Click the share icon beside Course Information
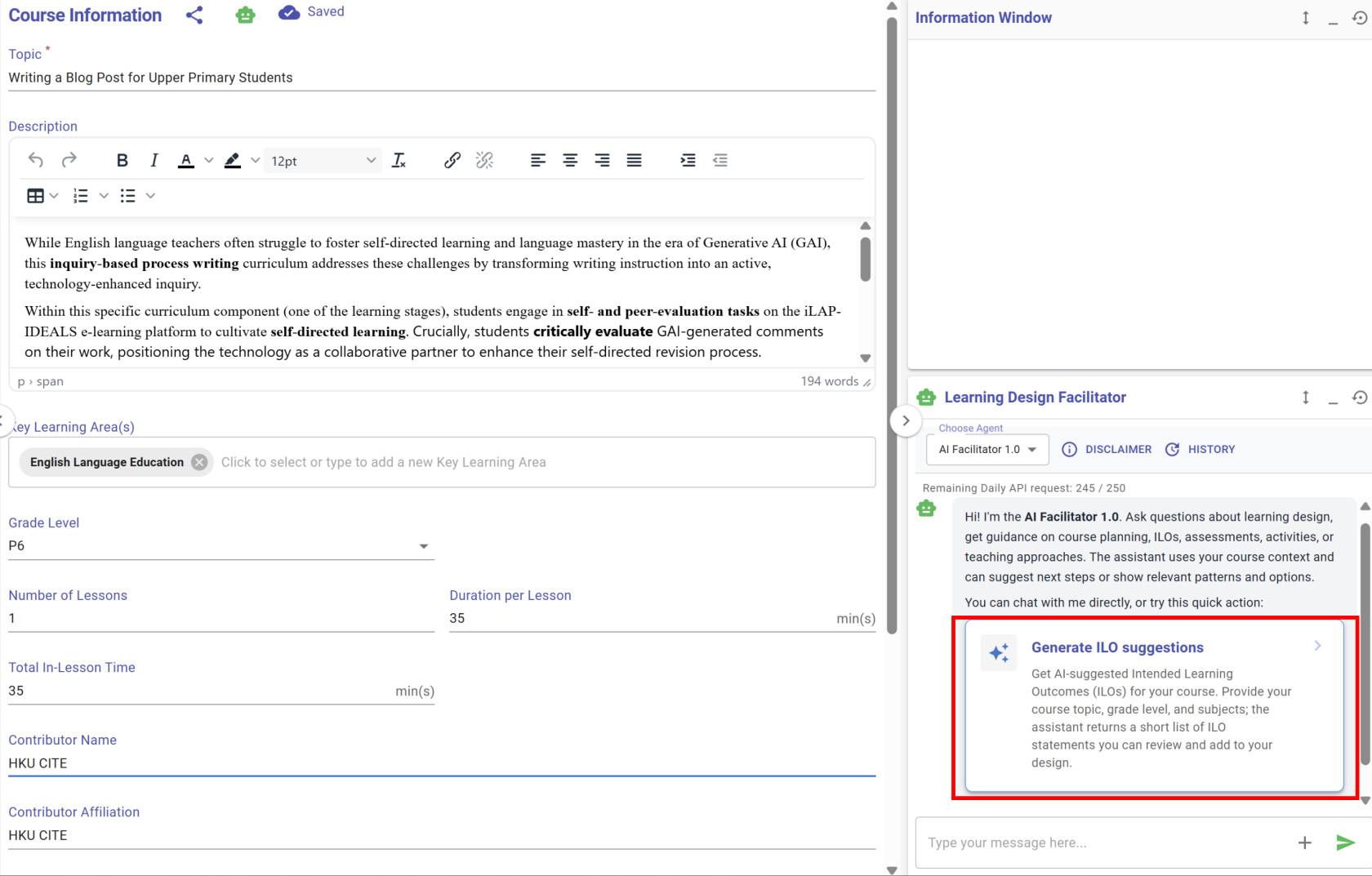Viewport: 1372px width, 876px height. 194,15
